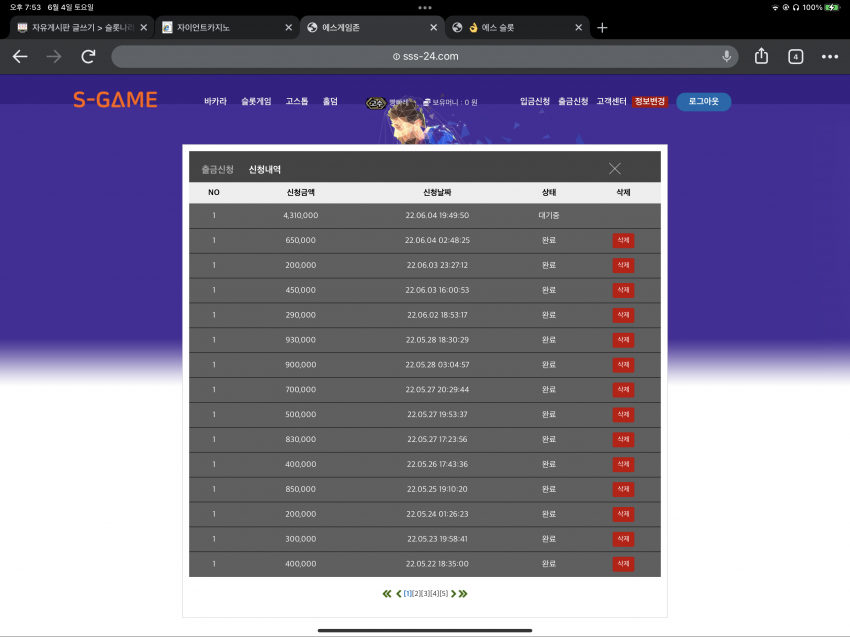Click the sss-24.com address bar

[424, 56]
